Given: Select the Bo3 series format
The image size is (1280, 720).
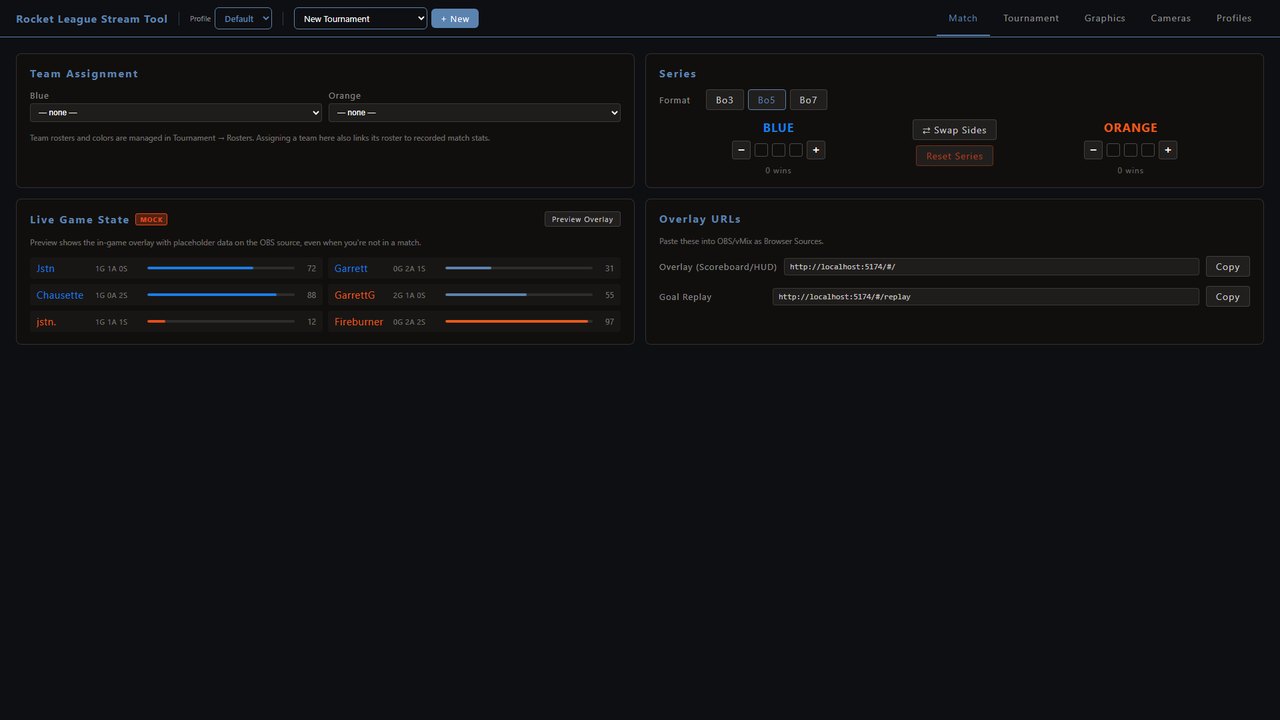Looking at the screenshot, I should (725, 100).
